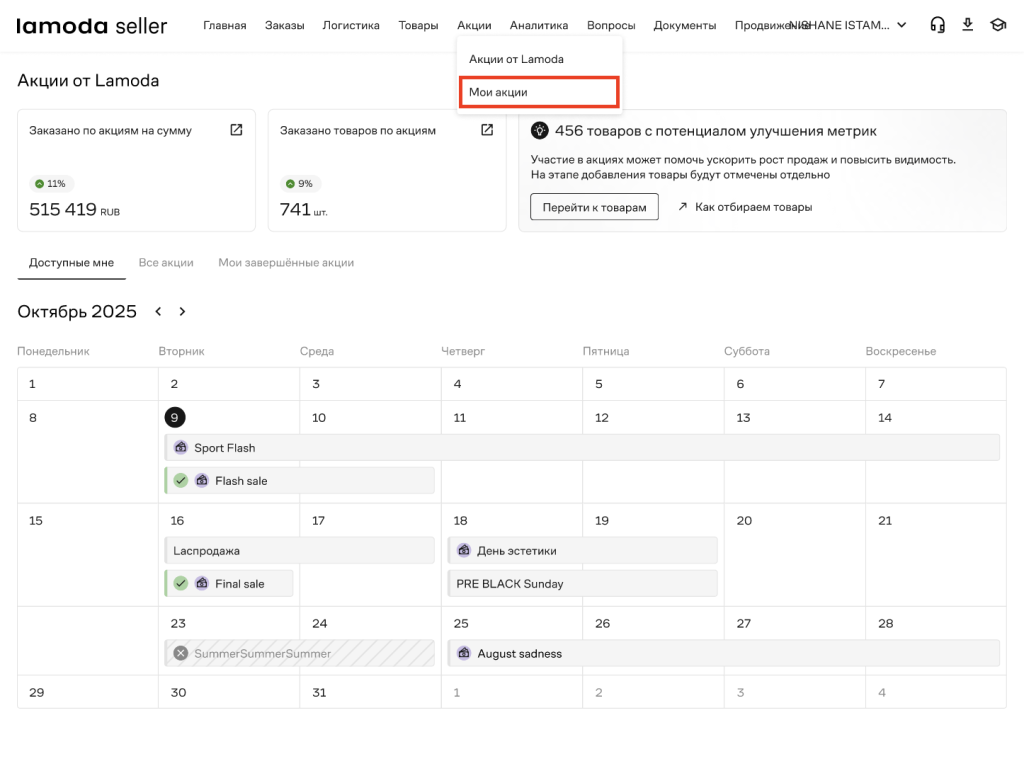Viewport: 1024px width, 766px height.
Task: Open the Логистика menu item
Action: tap(351, 25)
